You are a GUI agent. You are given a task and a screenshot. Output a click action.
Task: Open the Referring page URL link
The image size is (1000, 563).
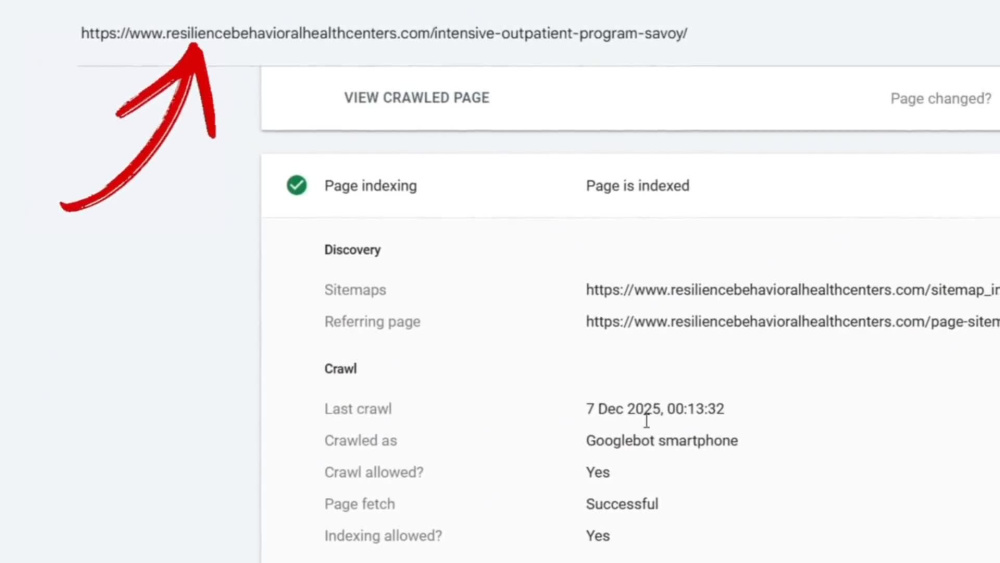tap(793, 322)
